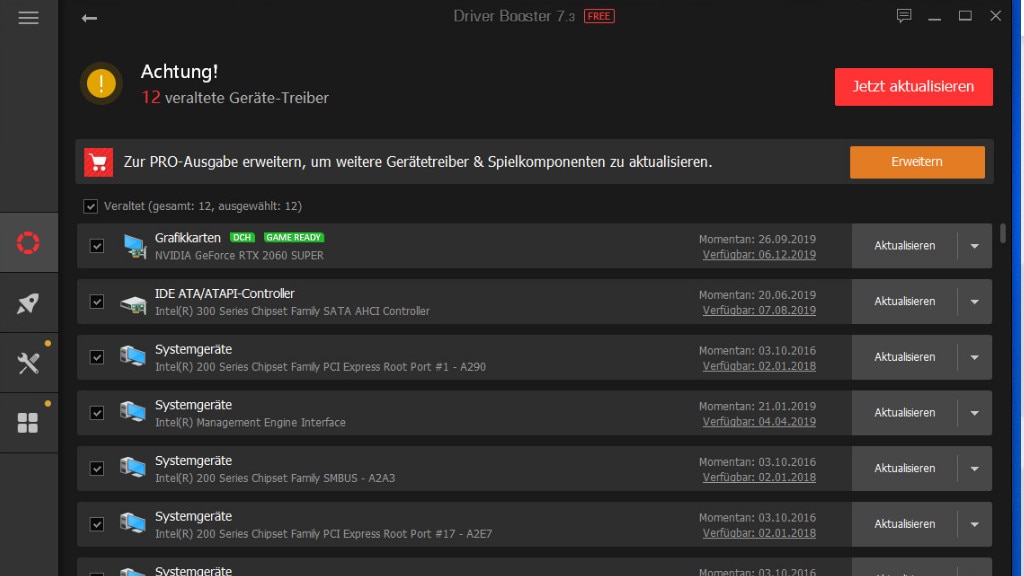Image resolution: width=1024 pixels, height=576 pixels.
Task: Click the feedback message icon in the titlebar
Action: [904, 16]
